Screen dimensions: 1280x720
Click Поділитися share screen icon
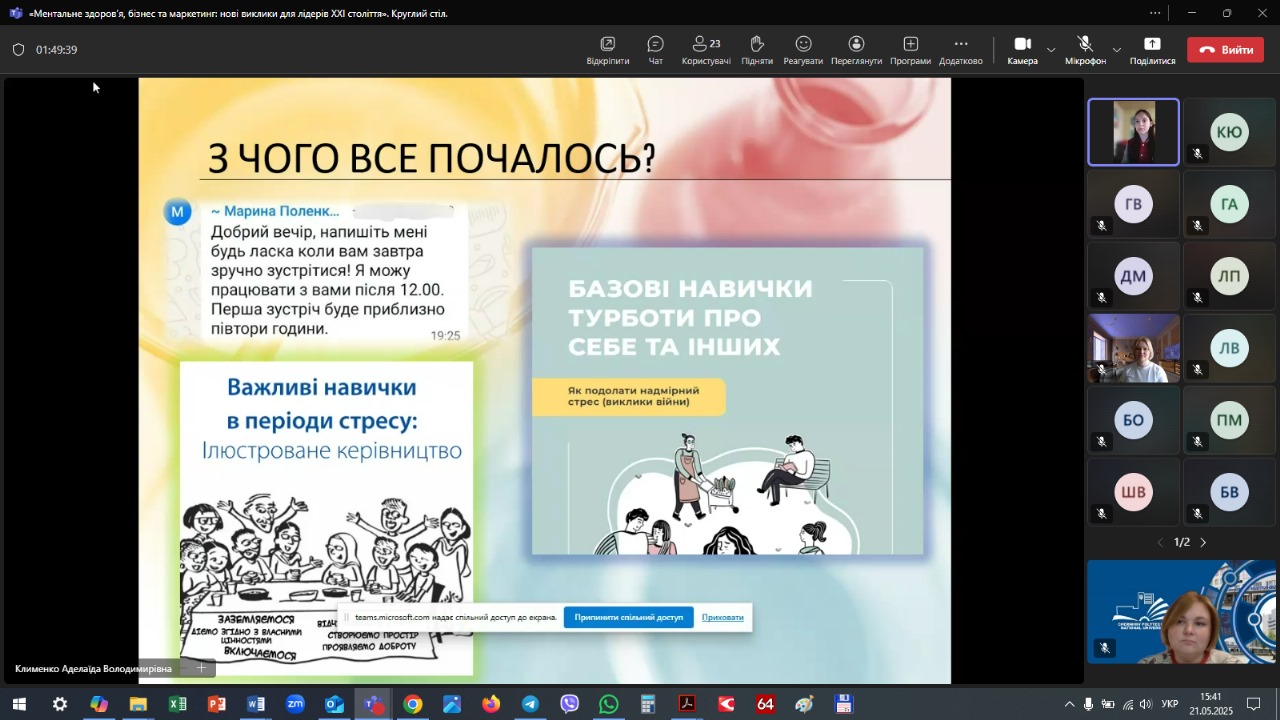point(1152,49)
